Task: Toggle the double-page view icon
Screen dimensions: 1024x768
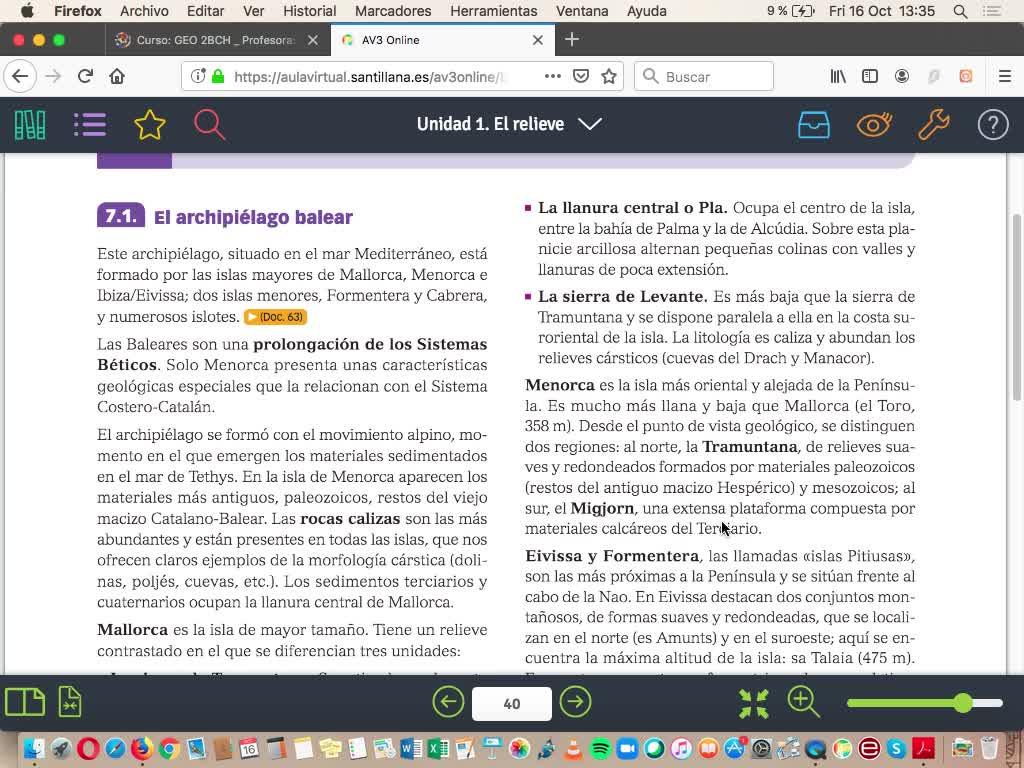Action: 25,702
